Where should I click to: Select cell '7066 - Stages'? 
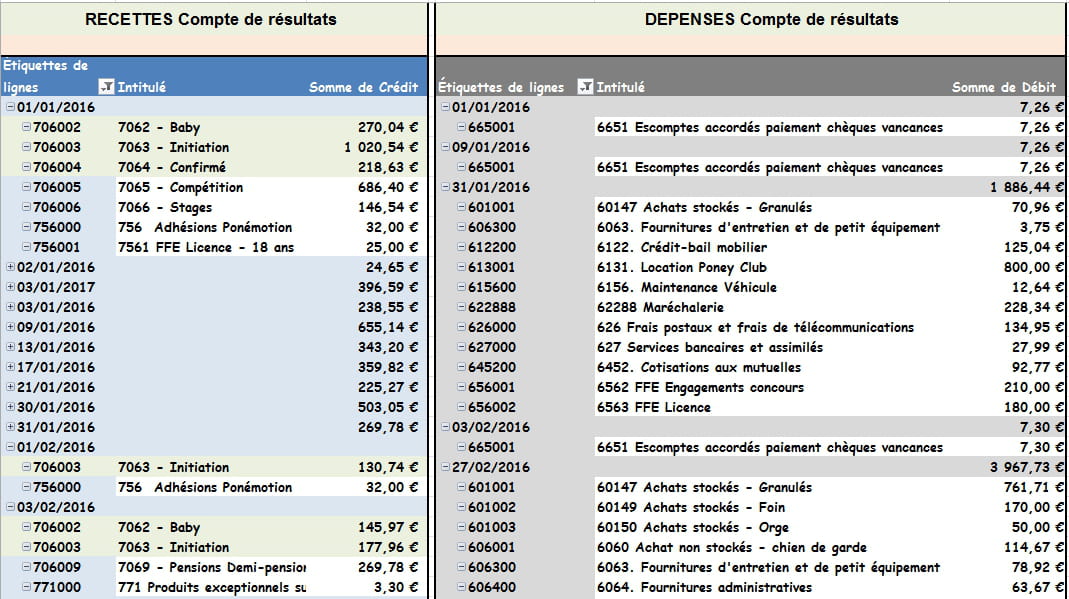164,207
